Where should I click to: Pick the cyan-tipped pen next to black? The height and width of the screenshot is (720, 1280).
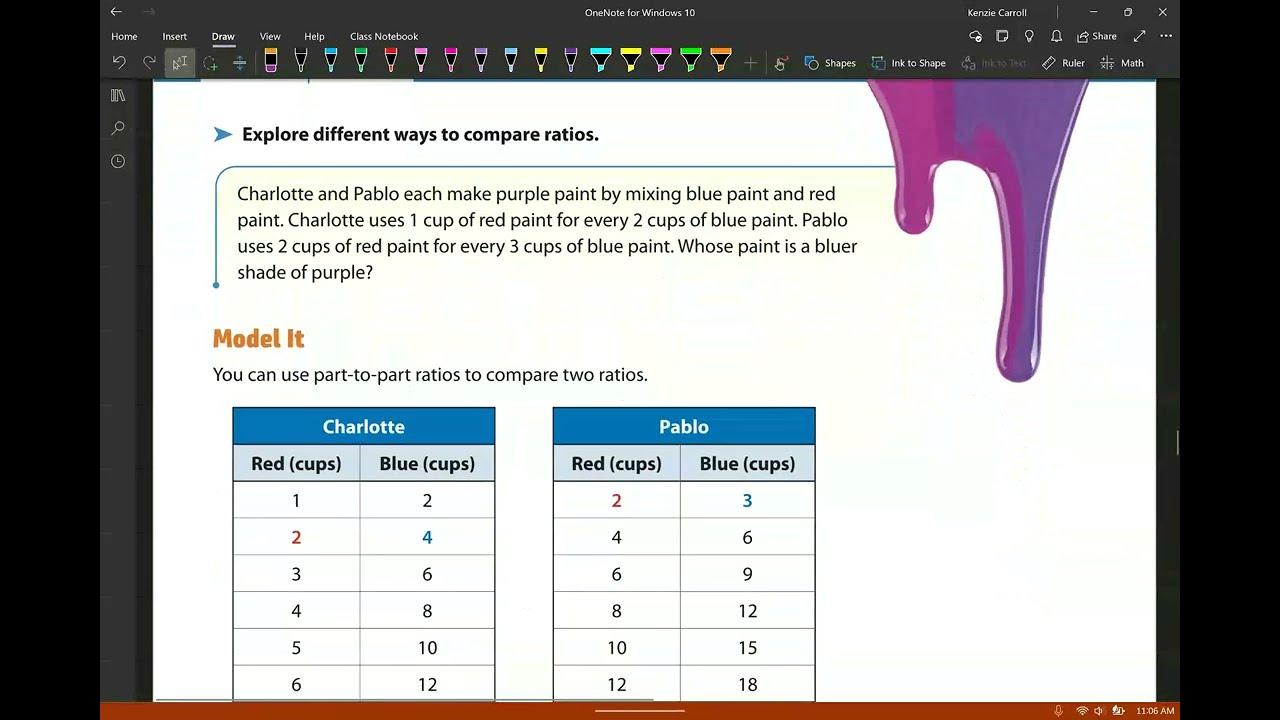(x=330, y=61)
